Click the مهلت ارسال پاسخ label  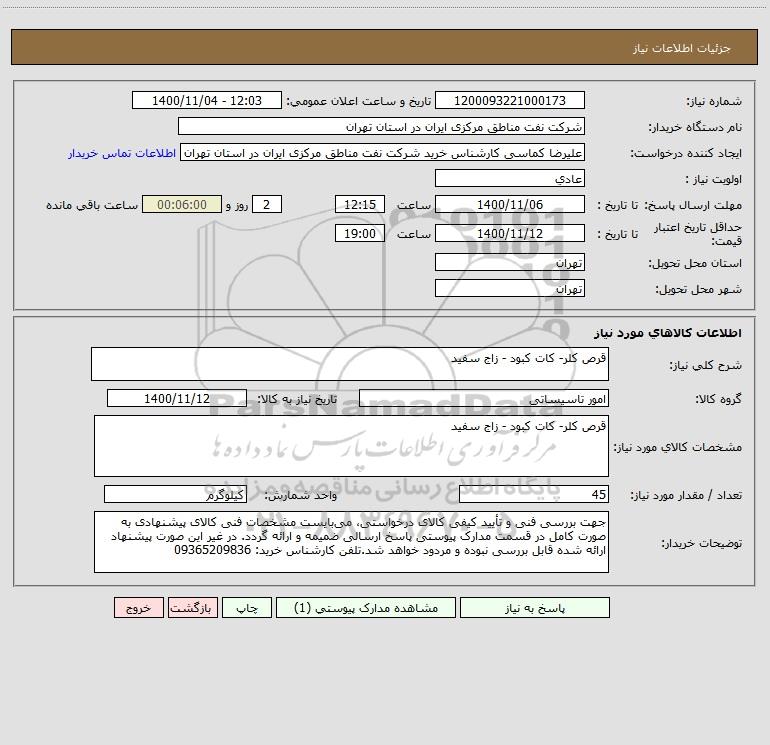(694, 205)
